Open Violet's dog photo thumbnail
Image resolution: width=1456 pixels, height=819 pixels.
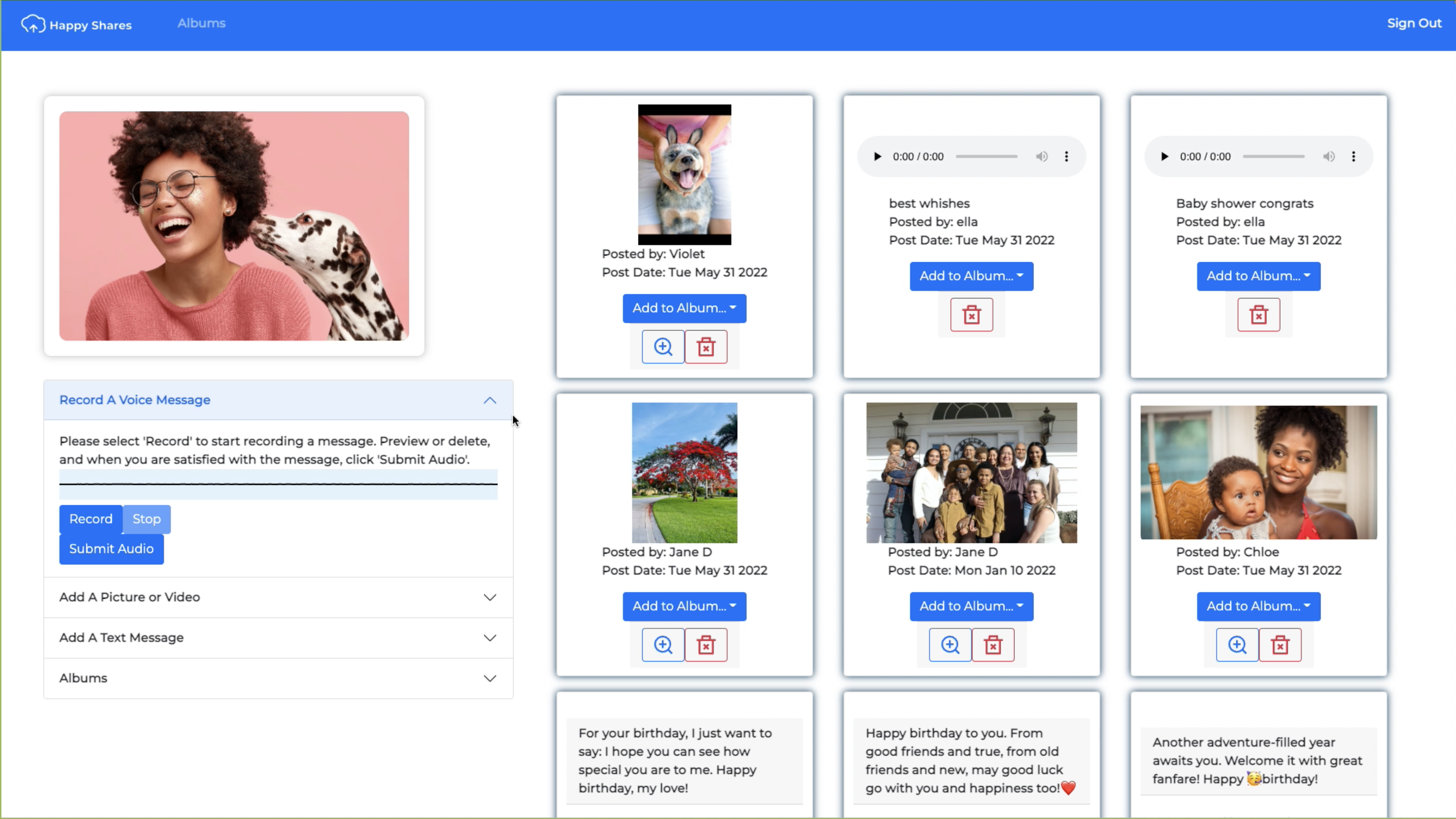pyautogui.click(x=684, y=175)
